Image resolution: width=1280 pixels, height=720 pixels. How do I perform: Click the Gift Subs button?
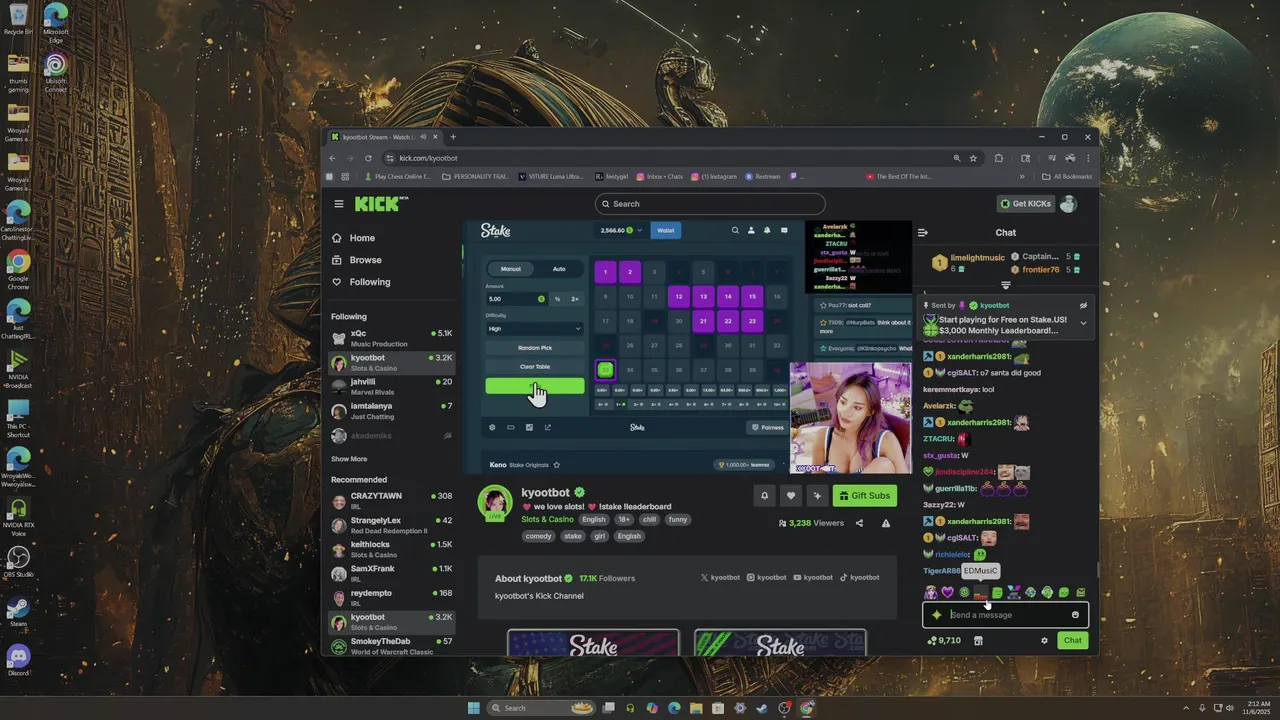coord(865,495)
